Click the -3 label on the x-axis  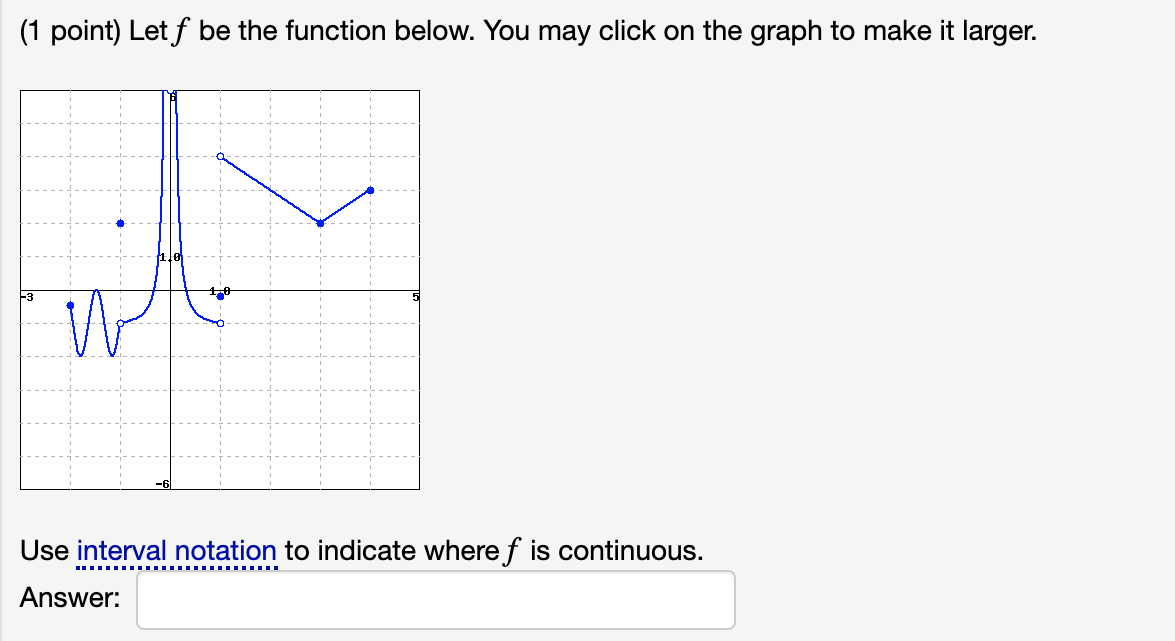(27, 298)
